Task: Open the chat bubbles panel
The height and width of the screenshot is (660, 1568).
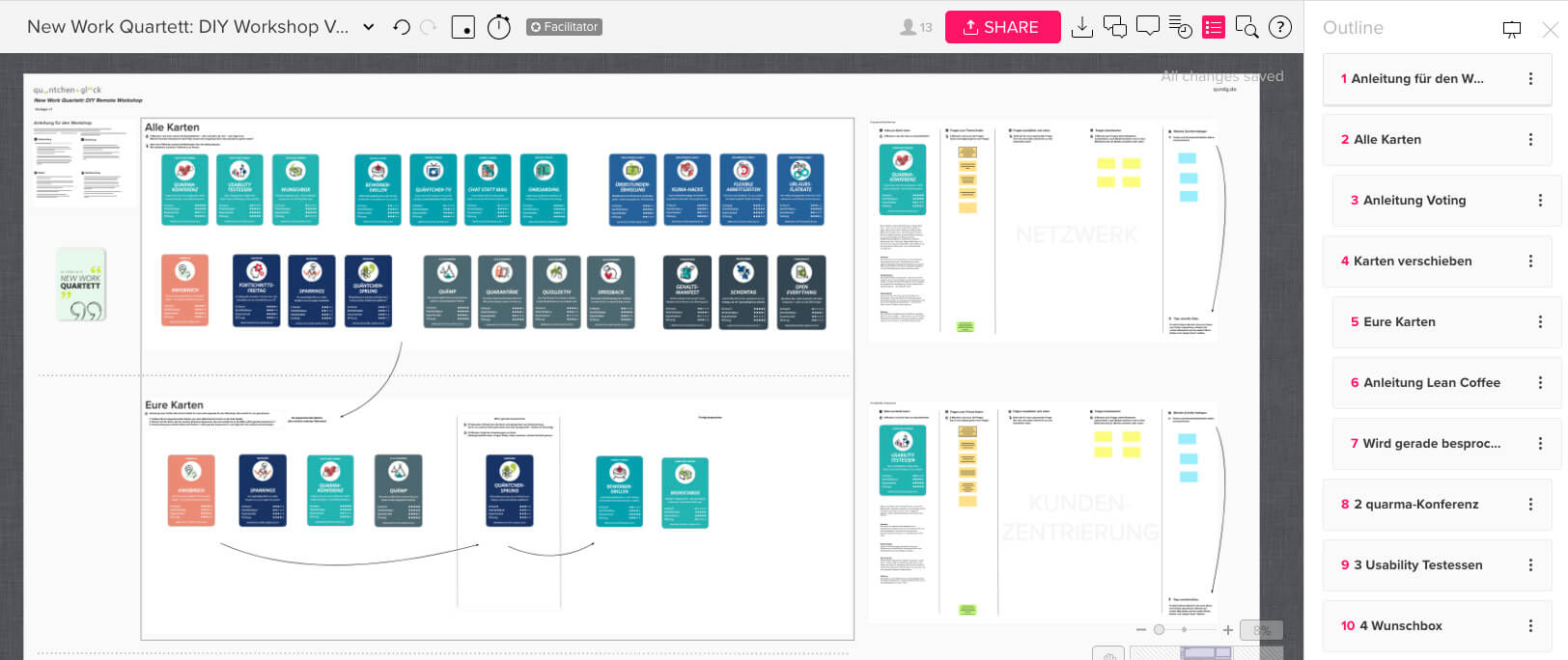Action: coord(1114,27)
